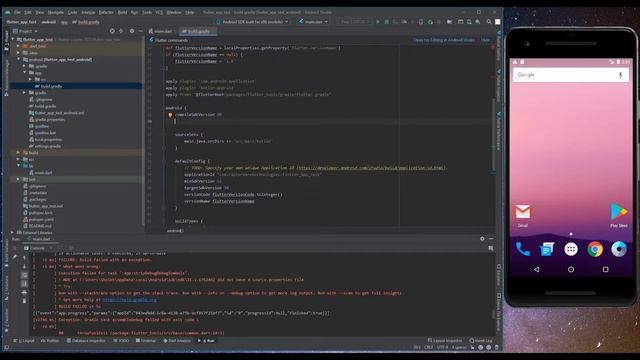Collapse the lib folder in project tree
The height and width of the screenshot is (360, 640).
[18, 166]
